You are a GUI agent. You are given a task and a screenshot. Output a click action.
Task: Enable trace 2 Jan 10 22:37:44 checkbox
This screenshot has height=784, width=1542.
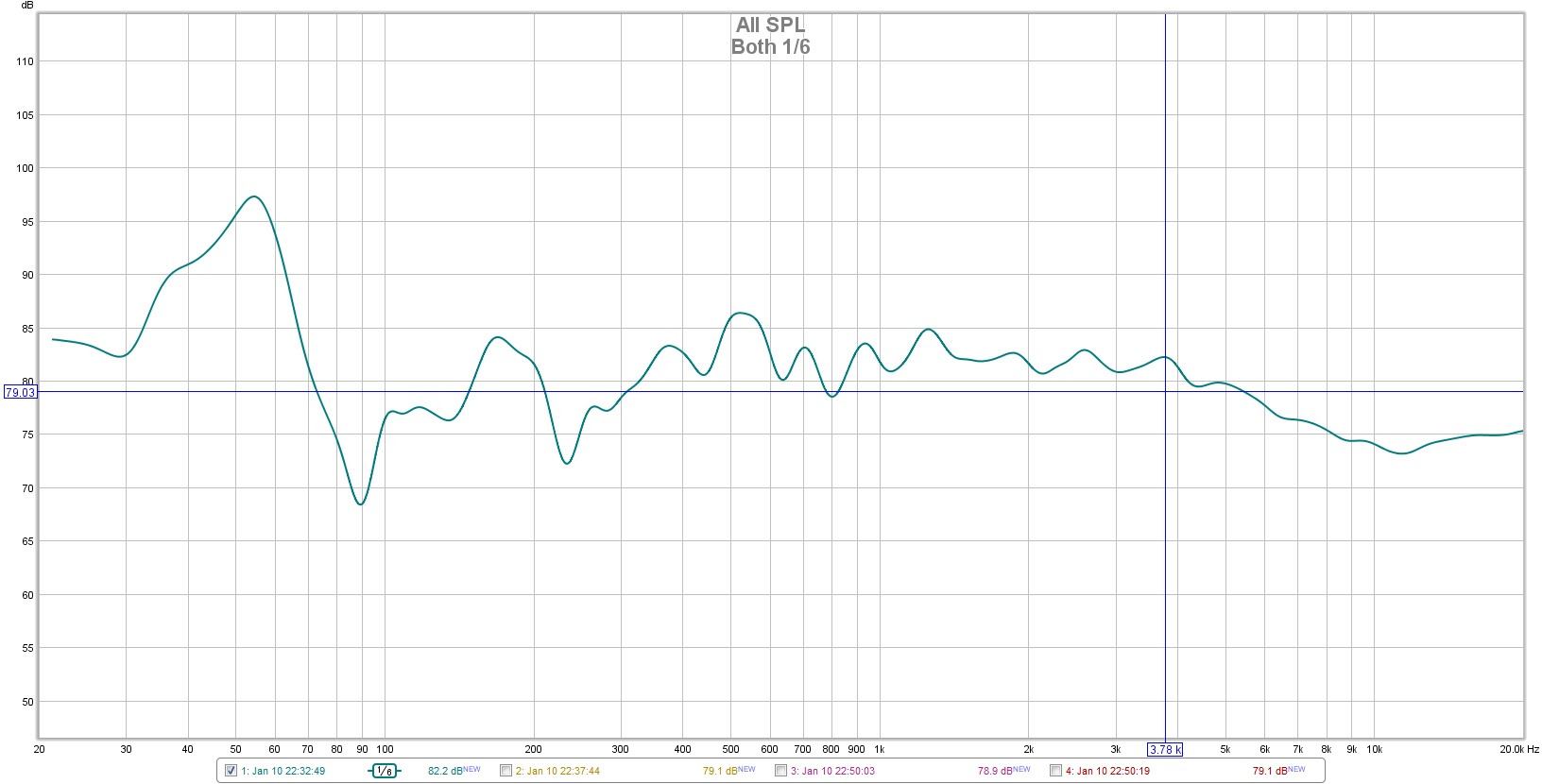click(505, 771)
